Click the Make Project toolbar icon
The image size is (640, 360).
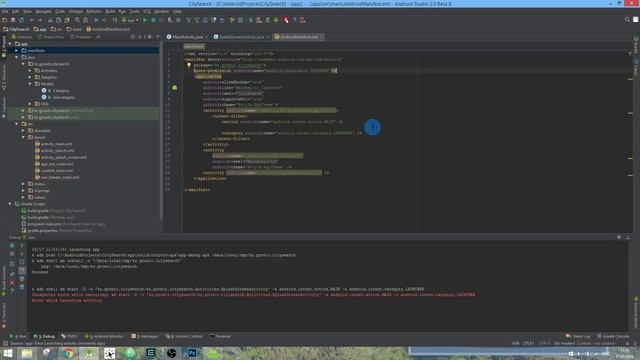coord(115,20)
